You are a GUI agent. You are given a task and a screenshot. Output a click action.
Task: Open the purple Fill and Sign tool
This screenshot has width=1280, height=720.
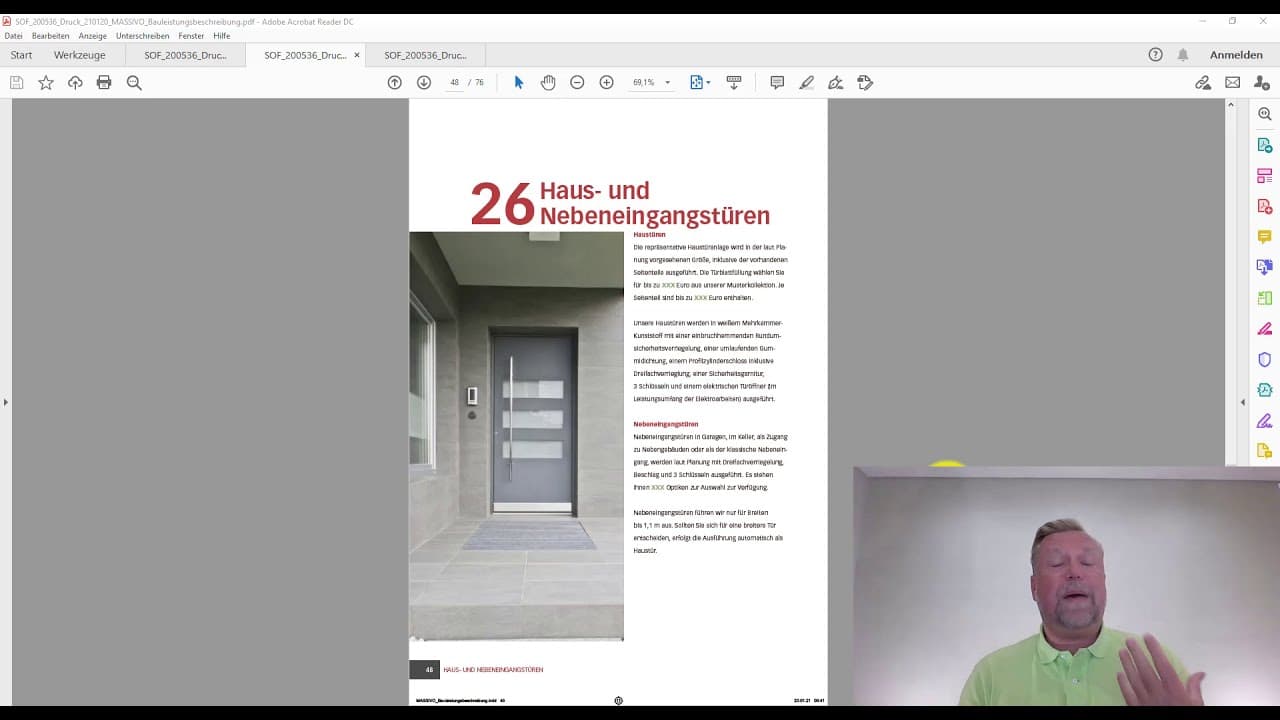[1265, 420]
